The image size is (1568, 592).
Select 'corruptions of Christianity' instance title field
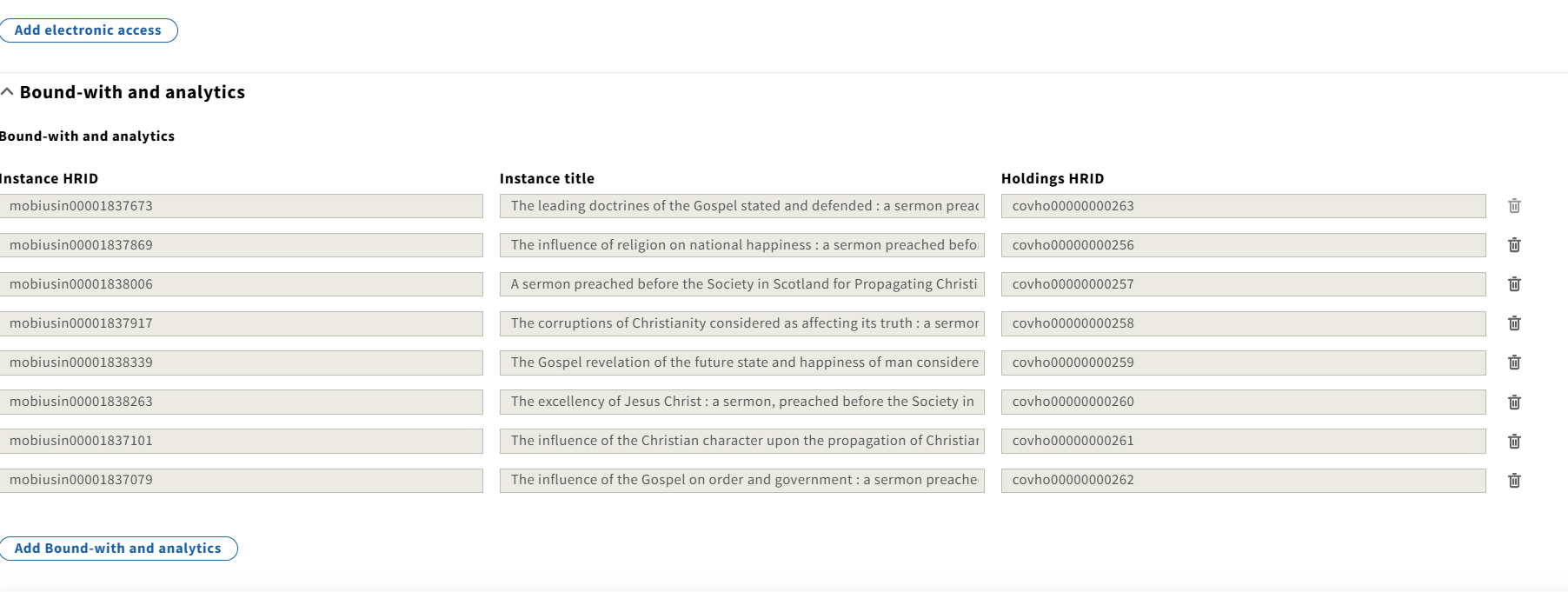[x=742, y=323]
